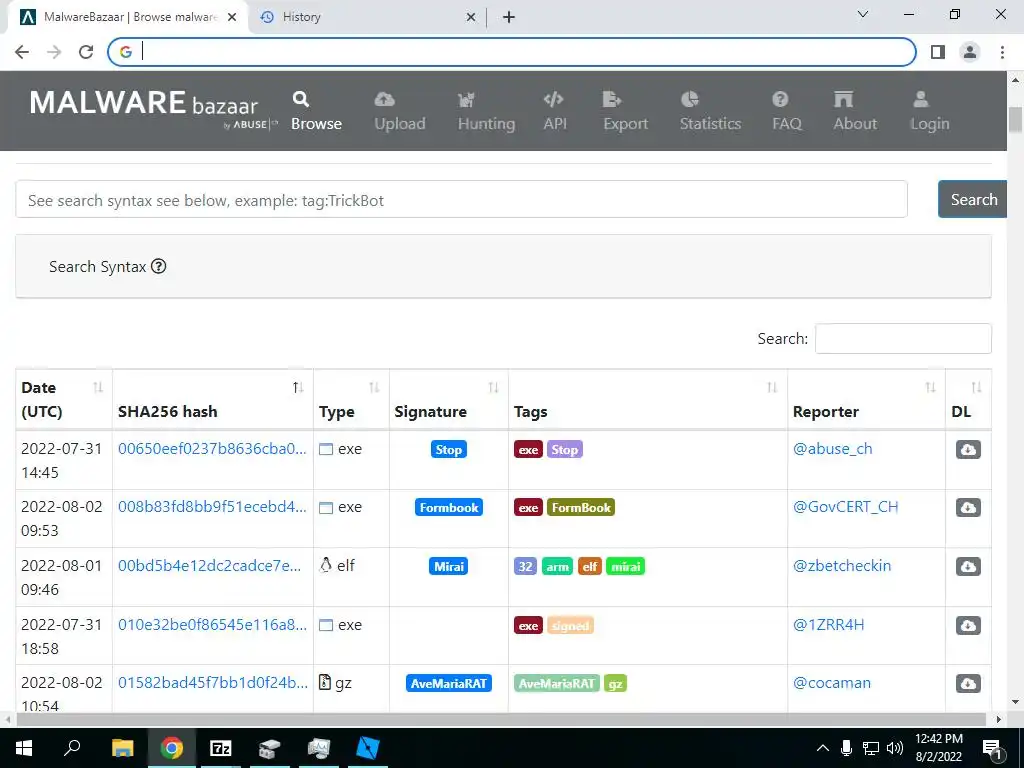Open the Export nav item
Image resolution: width=1024 pixels, height=768 pixels.
click(x=625, y=112)
